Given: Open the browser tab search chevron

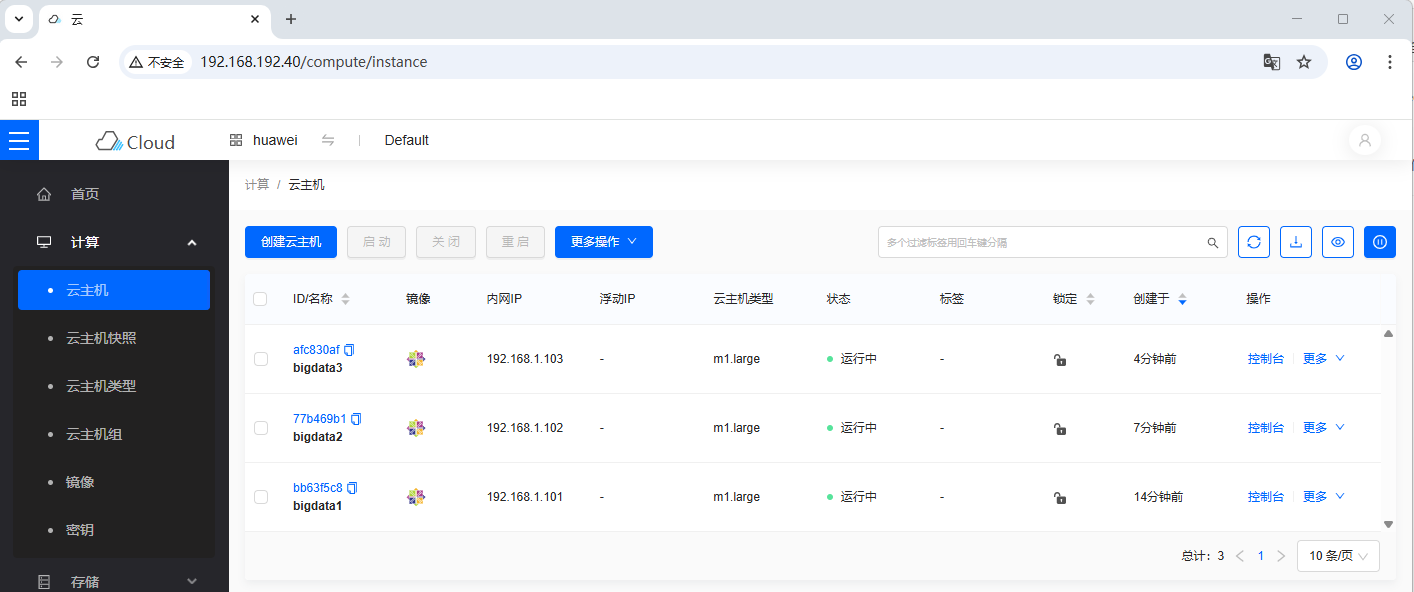Looking at the screenshot, I should coord(19,19).
